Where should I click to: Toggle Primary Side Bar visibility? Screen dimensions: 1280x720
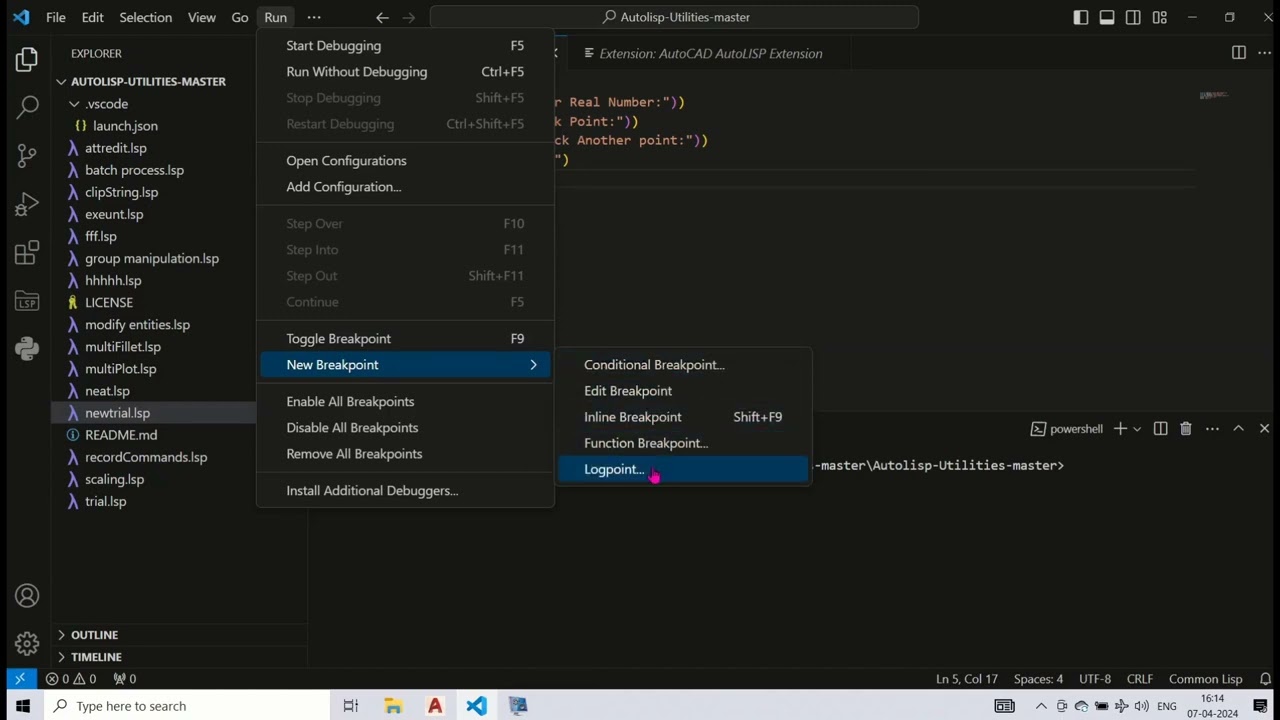(x=1081, y=17)
